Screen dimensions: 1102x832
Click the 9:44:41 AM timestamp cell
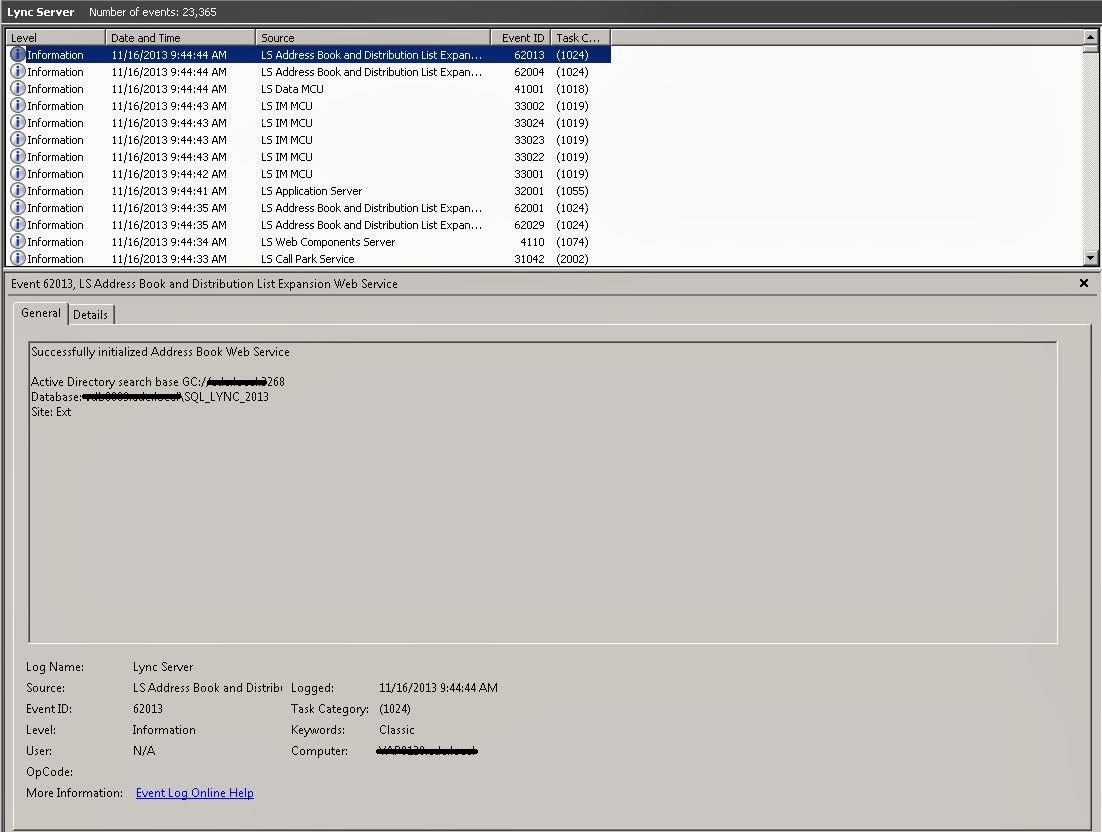coord(169,190)
